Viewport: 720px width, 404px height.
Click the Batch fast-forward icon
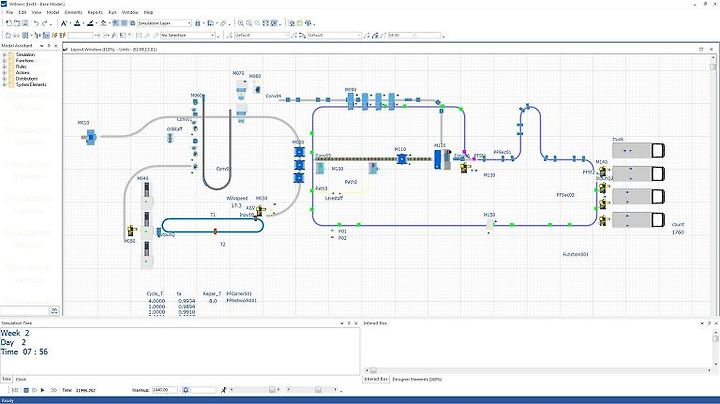(x=54, y=390)
